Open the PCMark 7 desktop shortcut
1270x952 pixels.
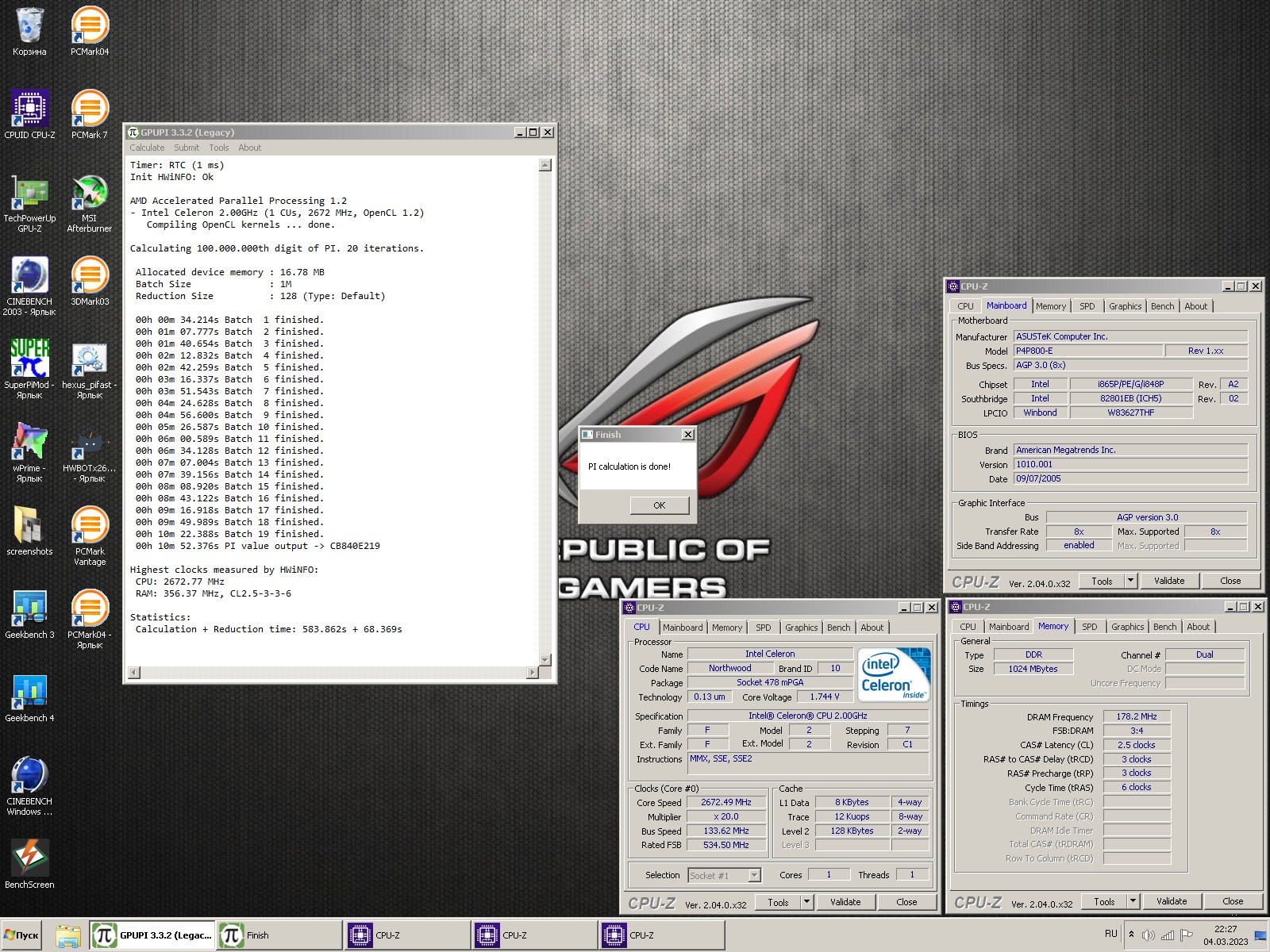(x=90, y=115)
